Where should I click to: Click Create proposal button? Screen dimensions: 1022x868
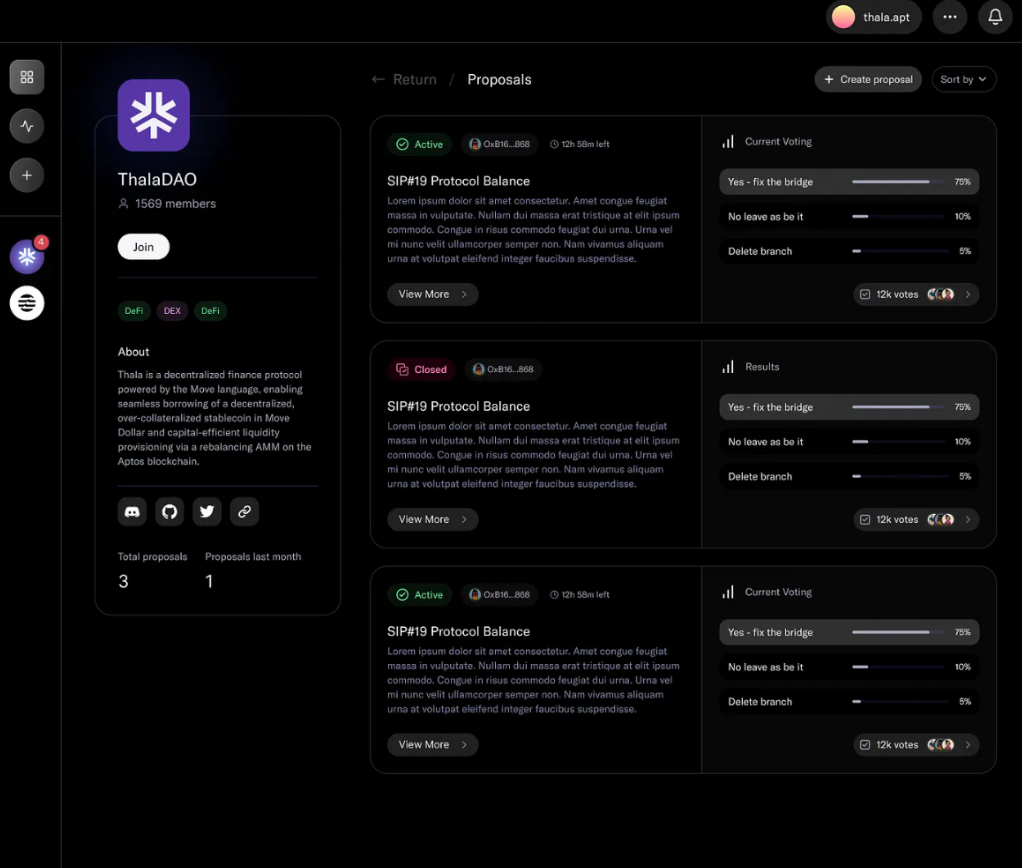[x=868, y=80]
